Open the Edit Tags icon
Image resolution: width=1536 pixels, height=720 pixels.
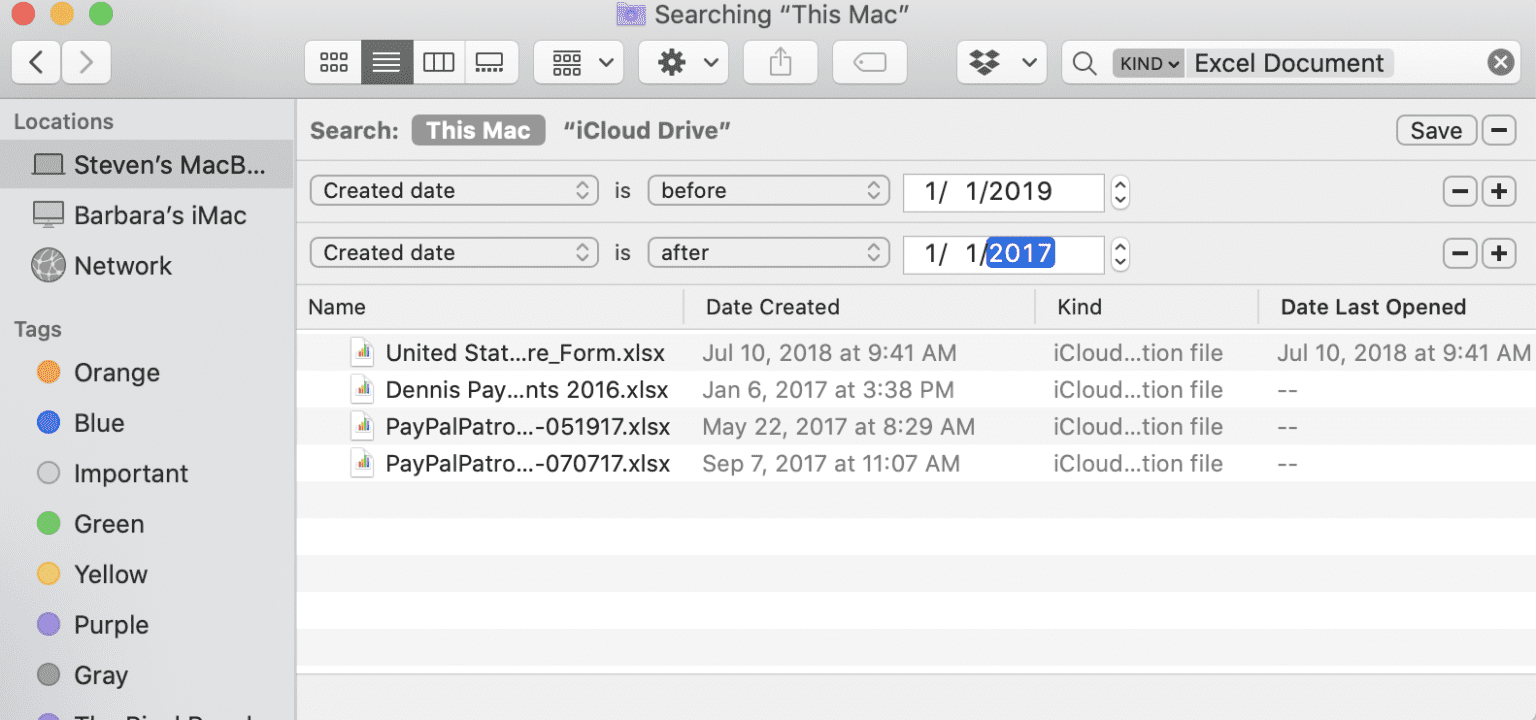(x=868, y=62)
